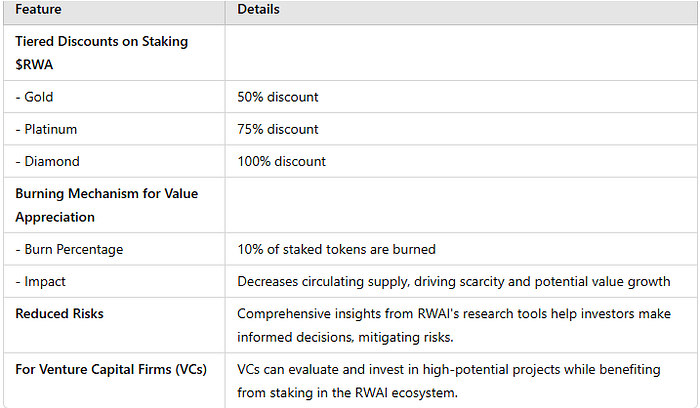Click "10% of staked tokens are burned" text
The width and height of the screenshot is (700, 408).
coord(334,249)
